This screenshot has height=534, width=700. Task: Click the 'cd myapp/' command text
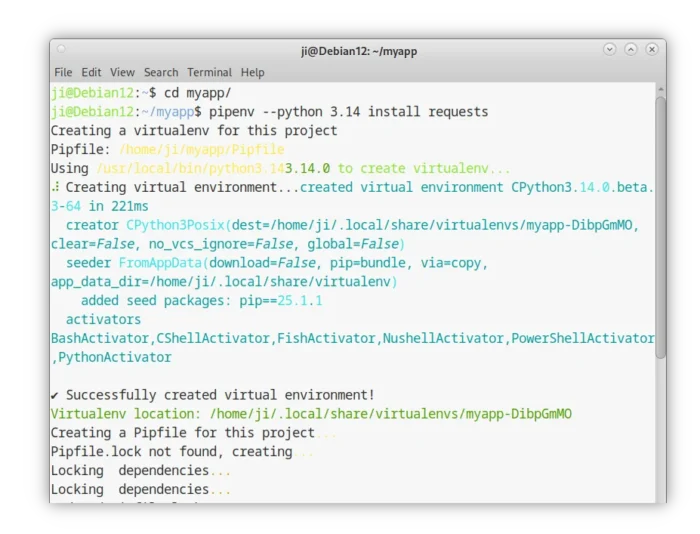(x=197, y=93)
